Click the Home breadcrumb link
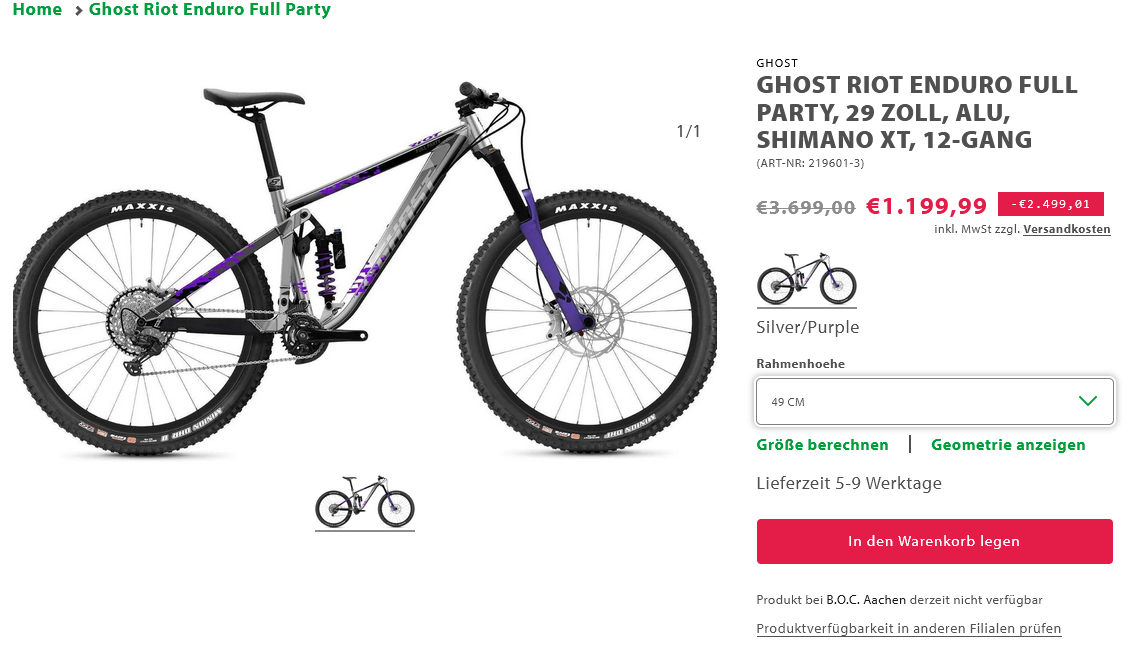Image resolution: width=1133 pixels, height=646 pixels. pos(37,10)
